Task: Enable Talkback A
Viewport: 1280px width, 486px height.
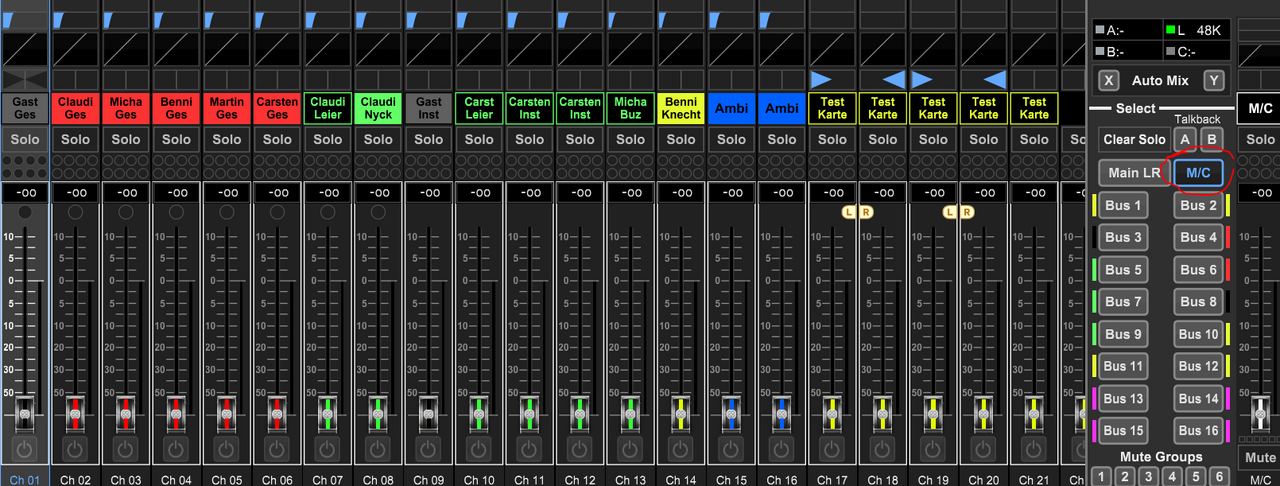Action: pos(1184,139)
